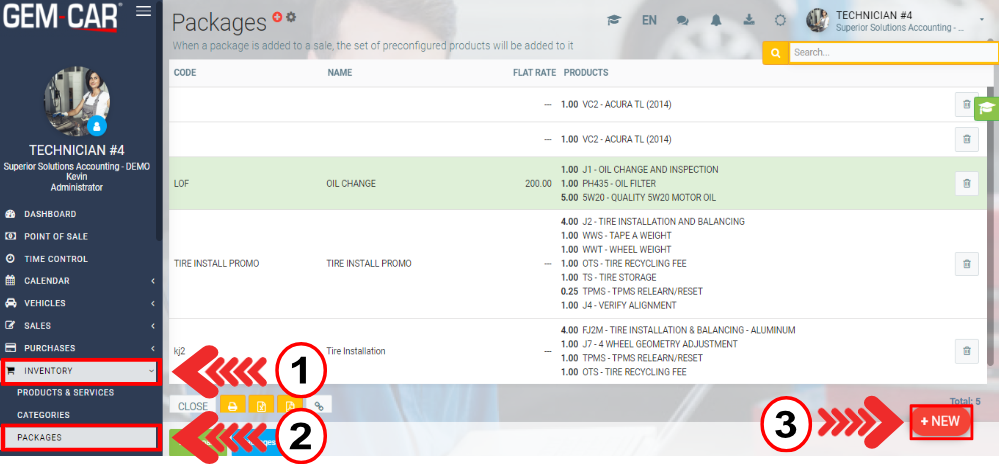Toggle the hamburger sidebar menu
The height and width of the screenshot is (464, 999).
click(x=144, y=11)
